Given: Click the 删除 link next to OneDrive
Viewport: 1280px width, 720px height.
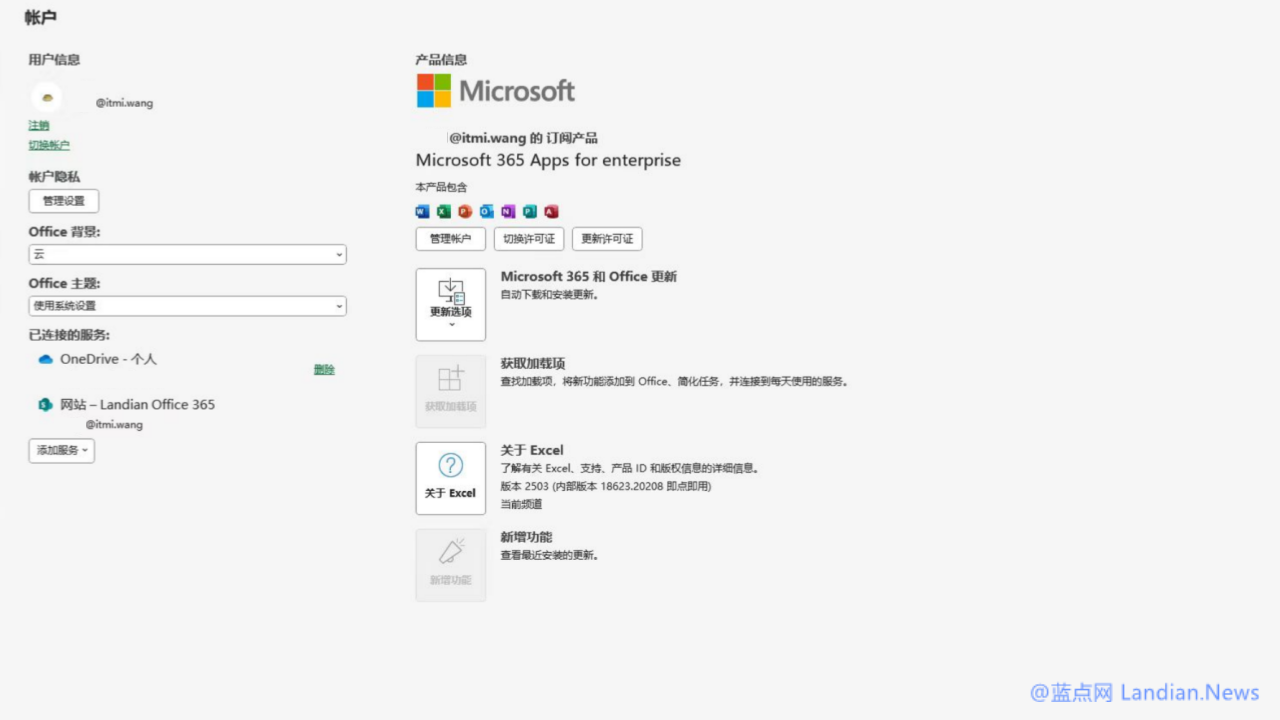Looking at the screenshot, I should [x=324, y=370].
